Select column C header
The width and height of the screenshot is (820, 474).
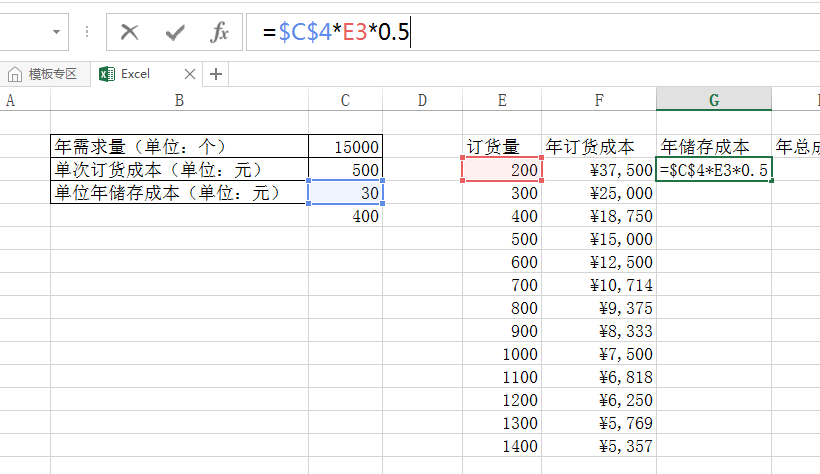pos(345,100)
